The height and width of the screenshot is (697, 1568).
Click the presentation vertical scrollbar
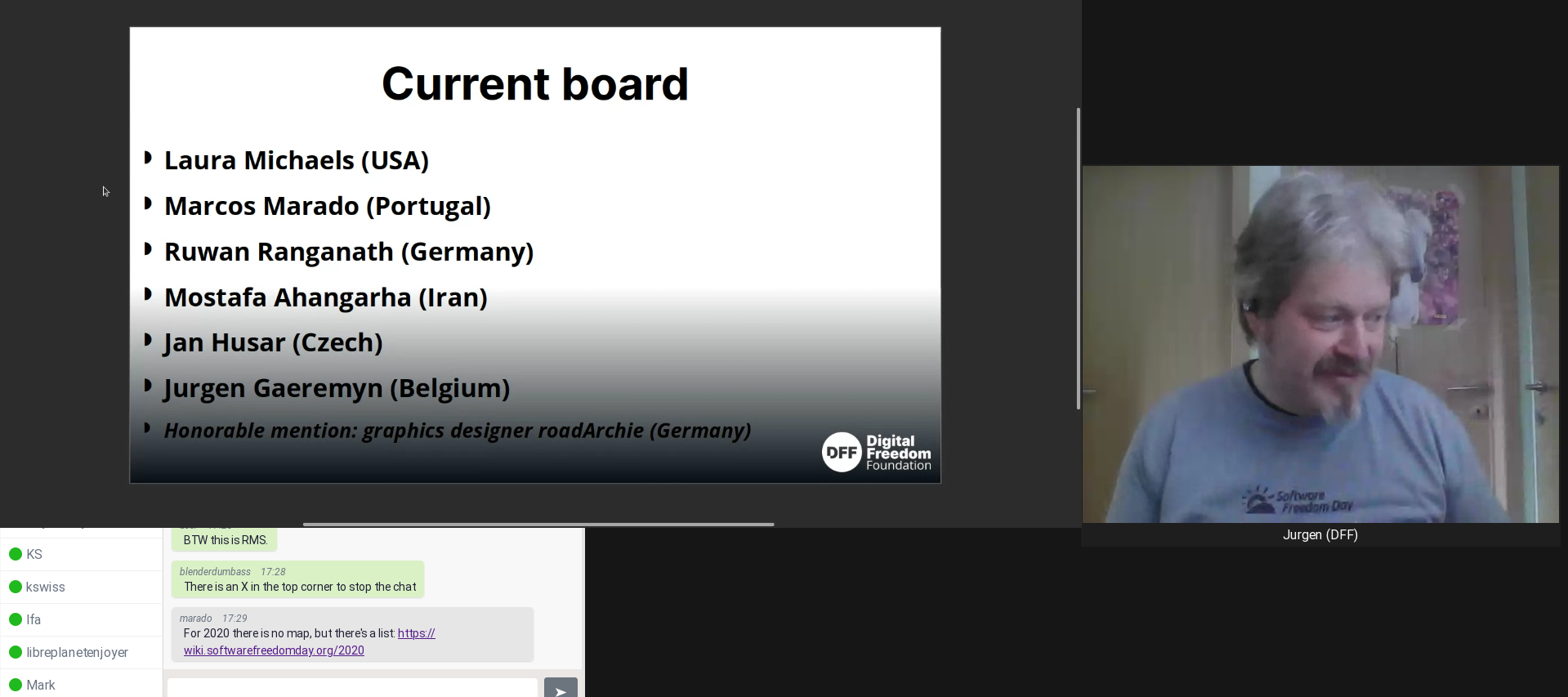click(1079, 258)
